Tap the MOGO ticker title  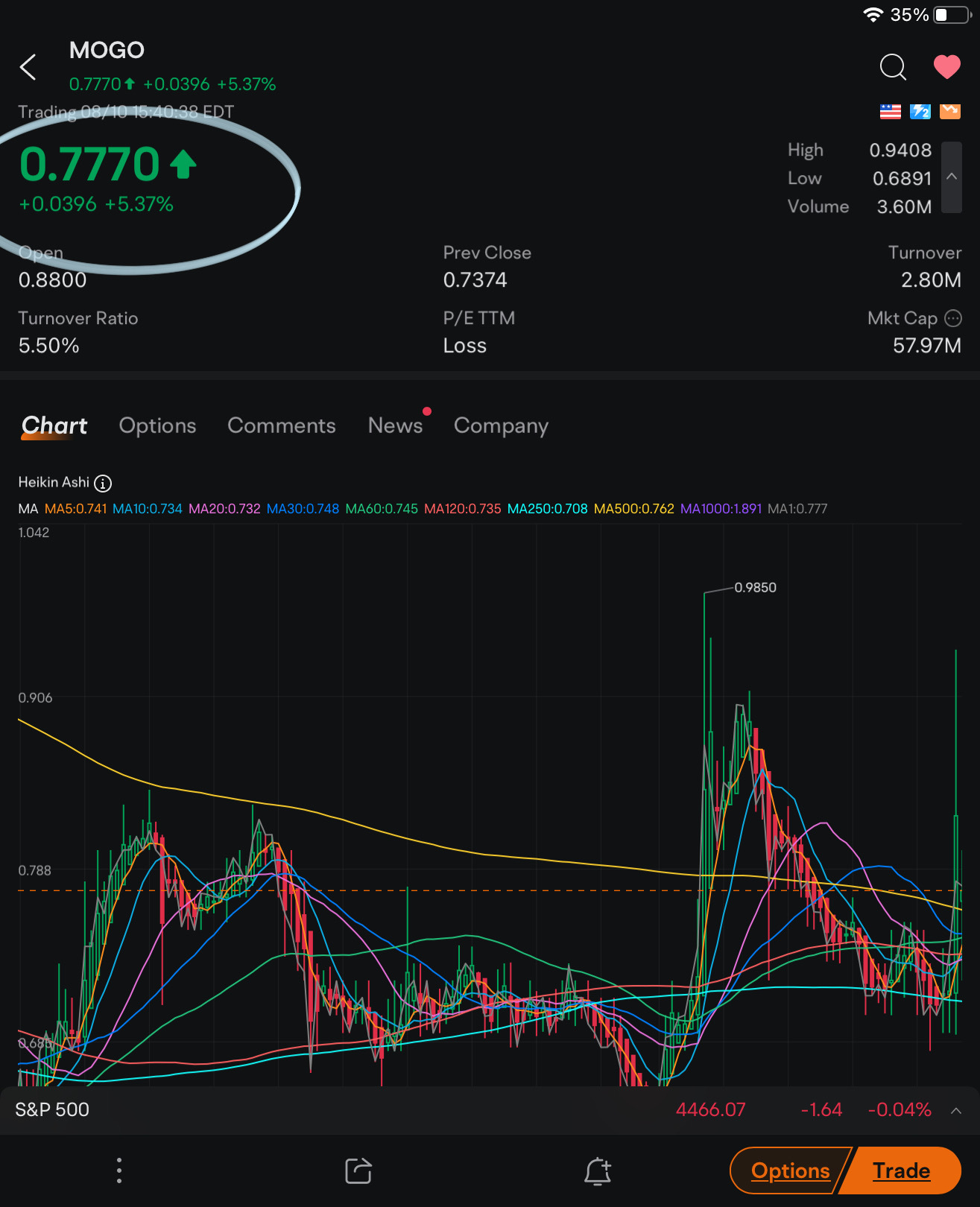107,50
